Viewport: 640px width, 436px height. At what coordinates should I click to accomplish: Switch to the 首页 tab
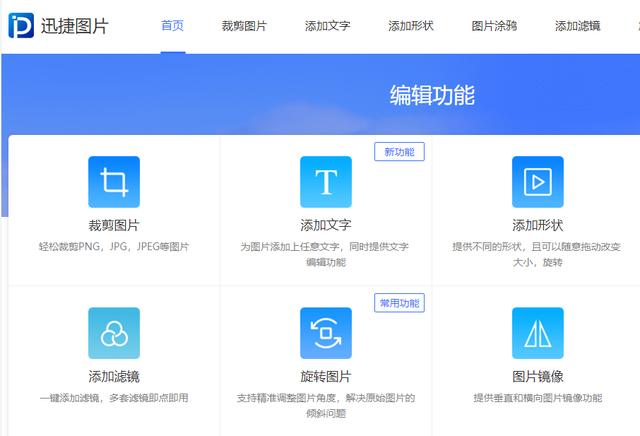coord(173,26)
